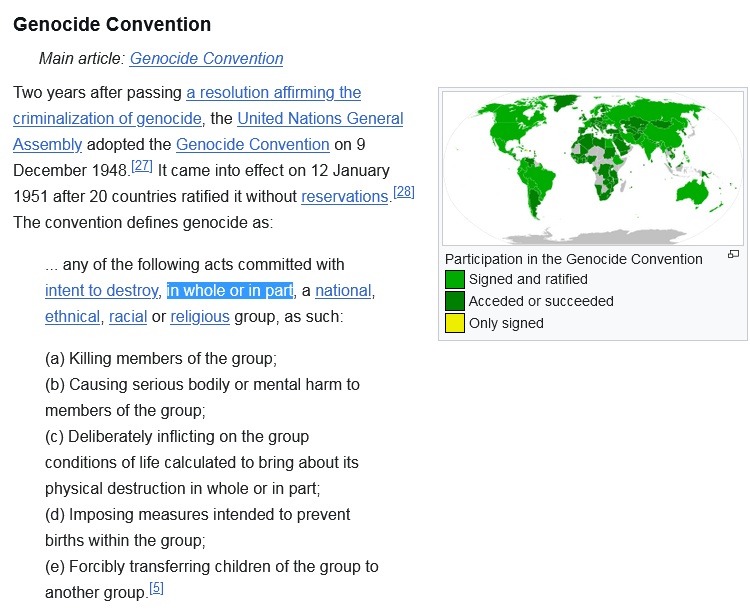
Task: Click '(d) Imposing measures intended to prevent' line
Action: 198,515
